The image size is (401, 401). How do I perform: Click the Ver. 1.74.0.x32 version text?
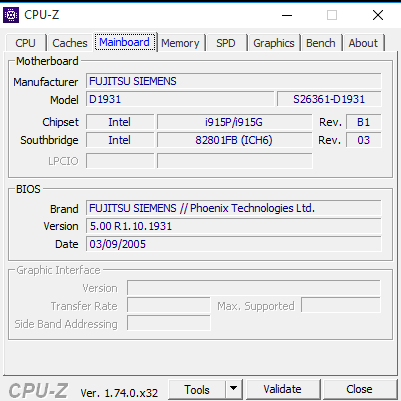(119, 393)
